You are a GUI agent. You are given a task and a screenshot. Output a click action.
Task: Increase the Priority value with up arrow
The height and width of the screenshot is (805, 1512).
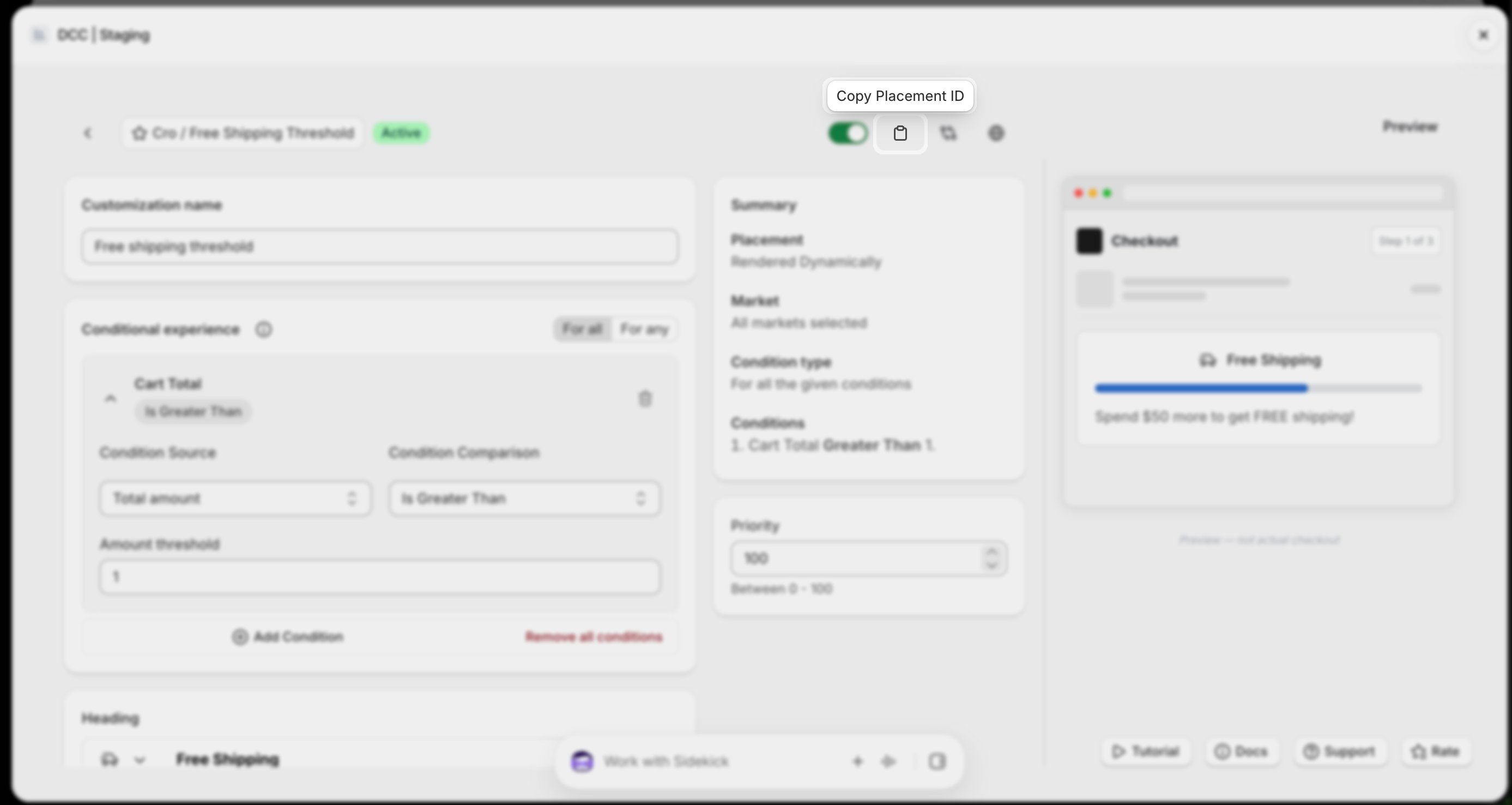pos(992,551)
